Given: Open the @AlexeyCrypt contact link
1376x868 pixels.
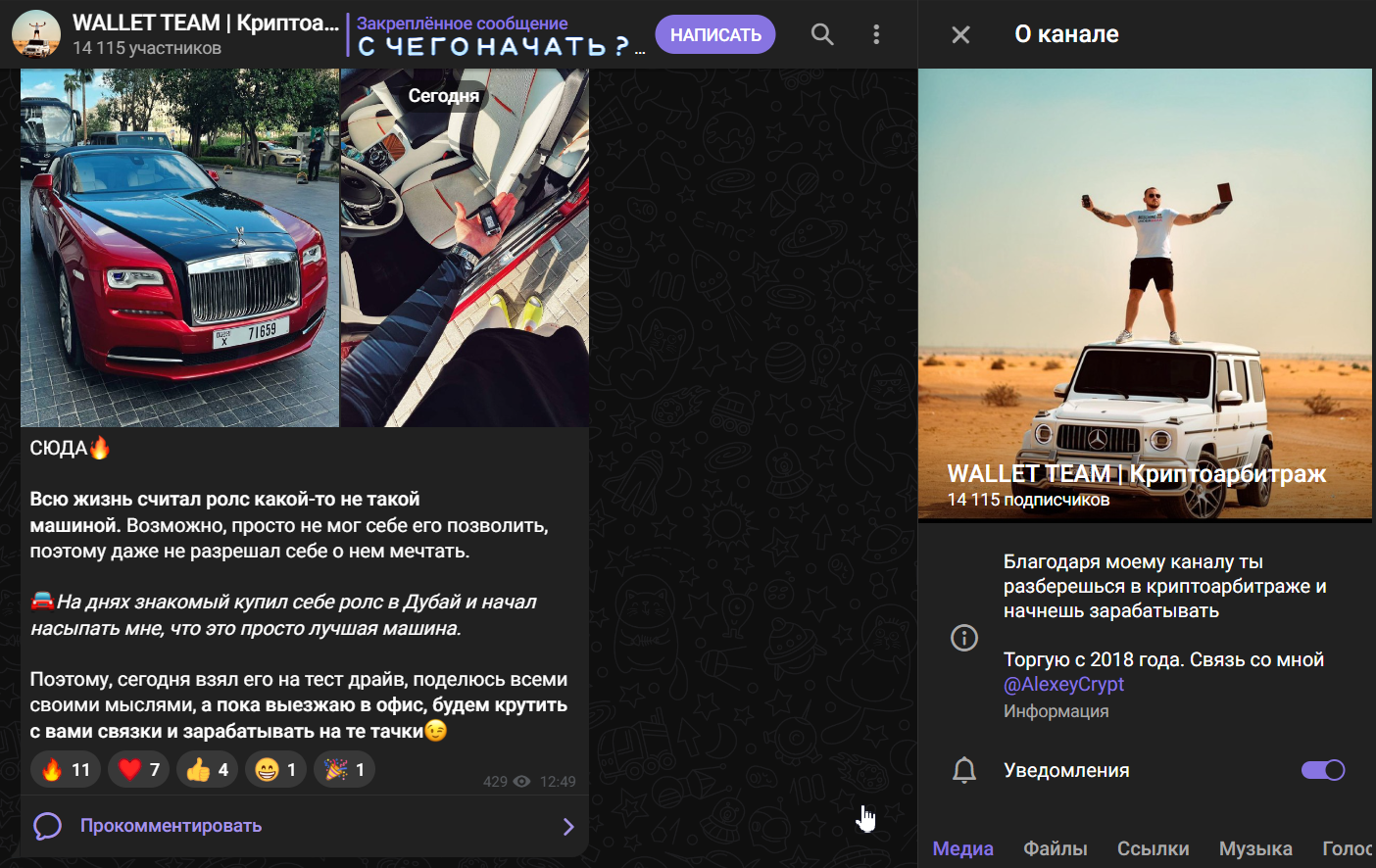Looking at the screenshot, I should [x=1063, y=684].
